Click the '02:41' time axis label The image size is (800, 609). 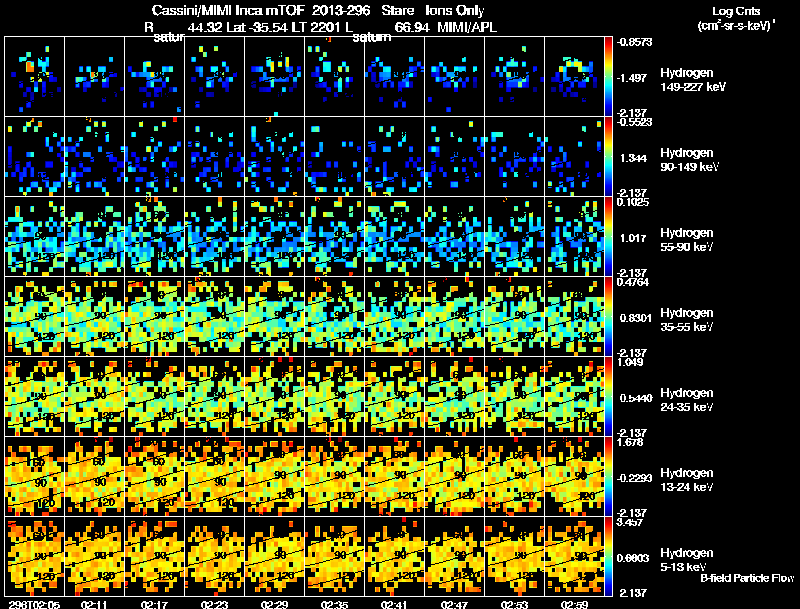(x=394, y=605)
